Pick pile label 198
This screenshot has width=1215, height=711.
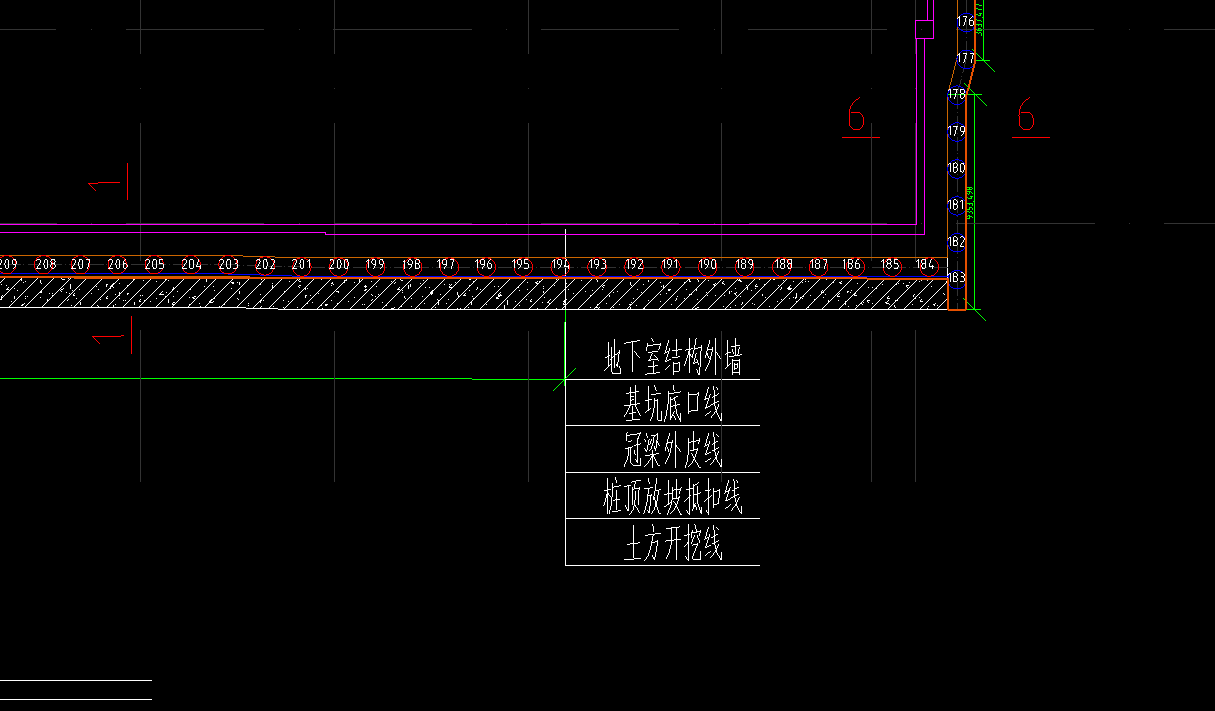[411, 265]
